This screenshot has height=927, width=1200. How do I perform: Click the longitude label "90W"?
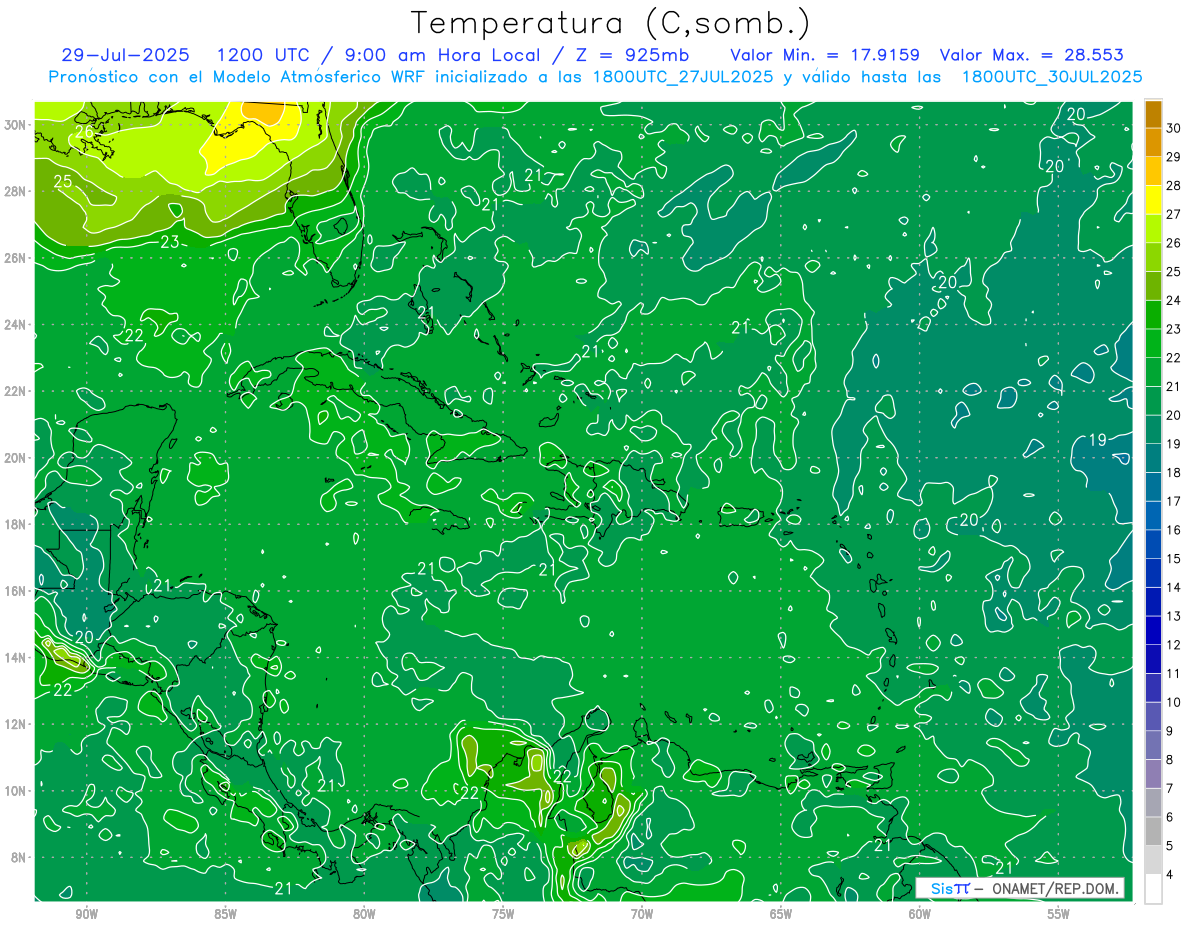(x=86, y=914)
